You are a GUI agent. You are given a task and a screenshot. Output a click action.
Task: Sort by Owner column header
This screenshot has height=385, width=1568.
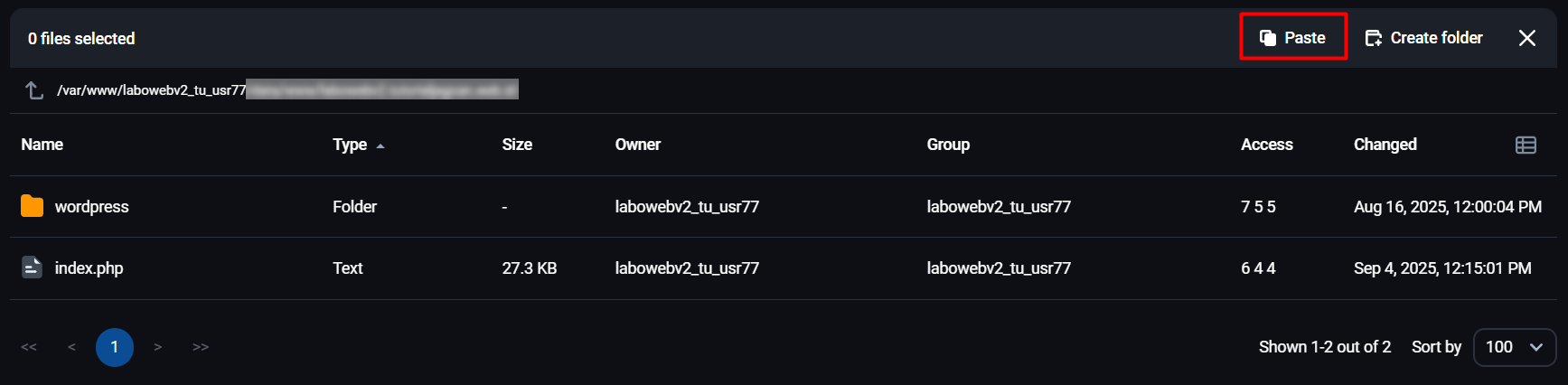tap(638, 145)
